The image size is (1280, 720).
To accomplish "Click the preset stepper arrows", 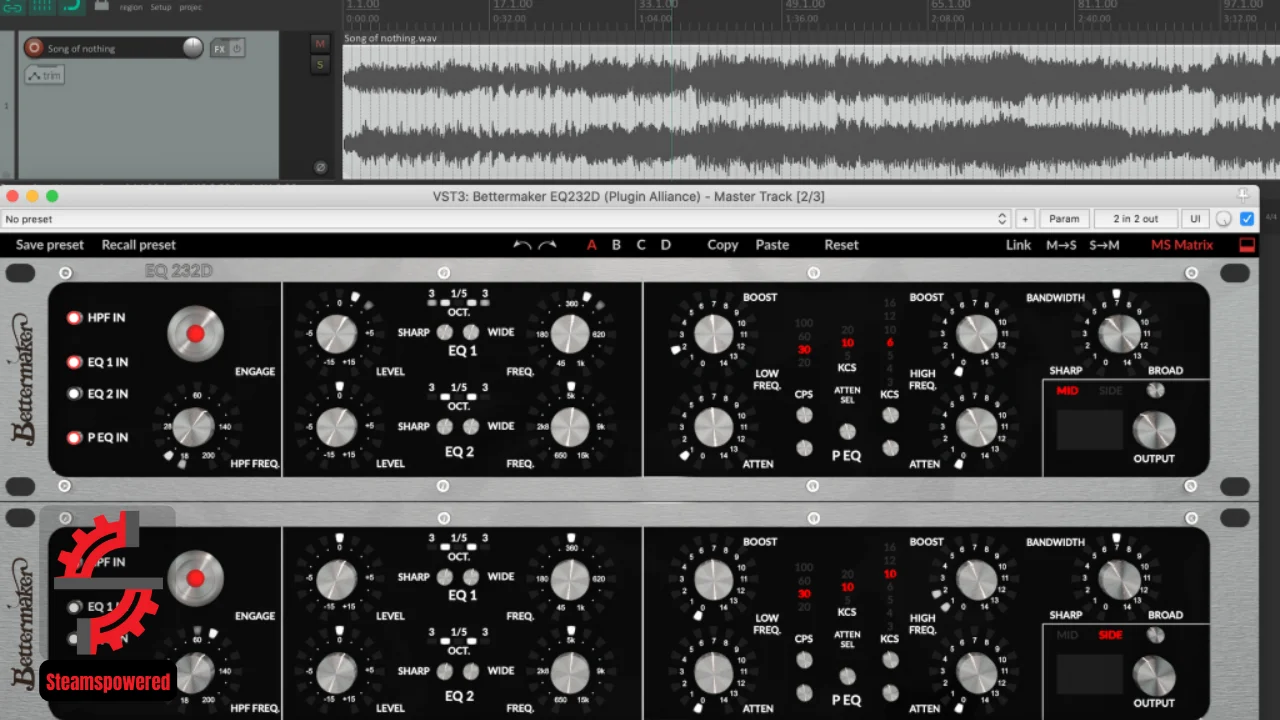I will coord(1003,219).
